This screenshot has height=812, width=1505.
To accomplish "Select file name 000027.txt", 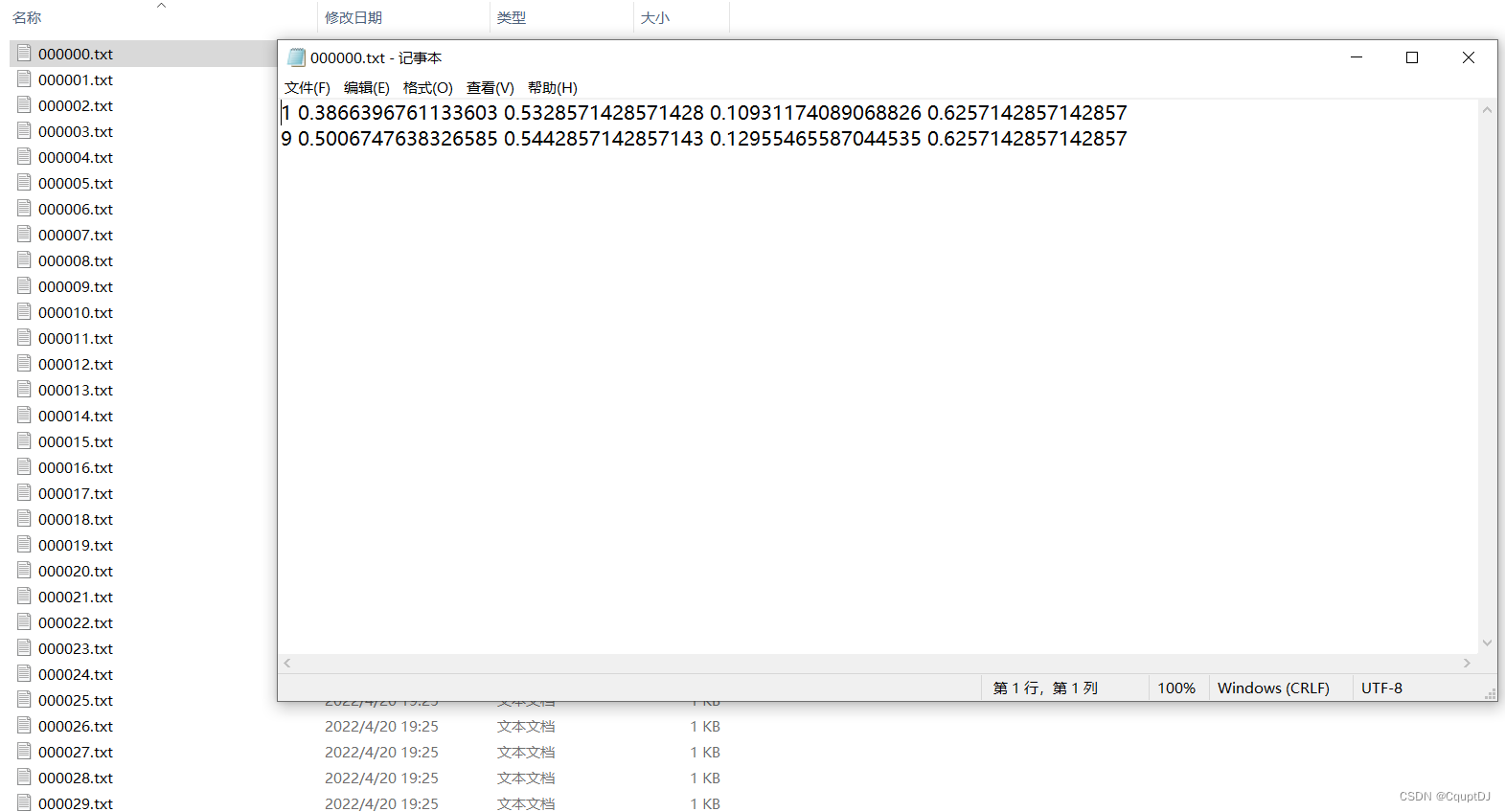I will click(76, 753).
